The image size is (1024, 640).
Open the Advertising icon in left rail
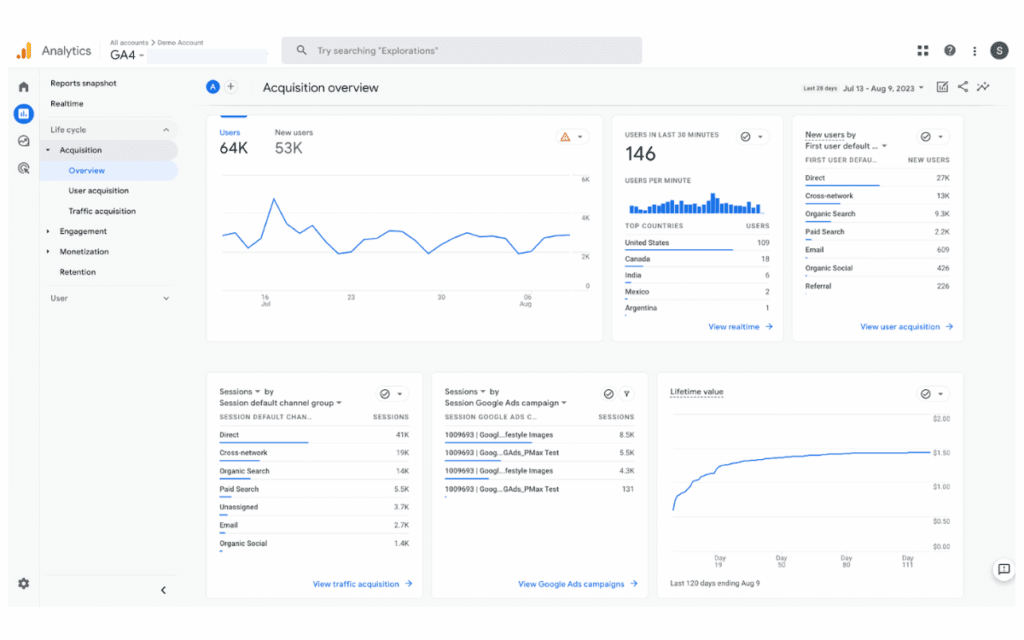(x=23, y=168)
